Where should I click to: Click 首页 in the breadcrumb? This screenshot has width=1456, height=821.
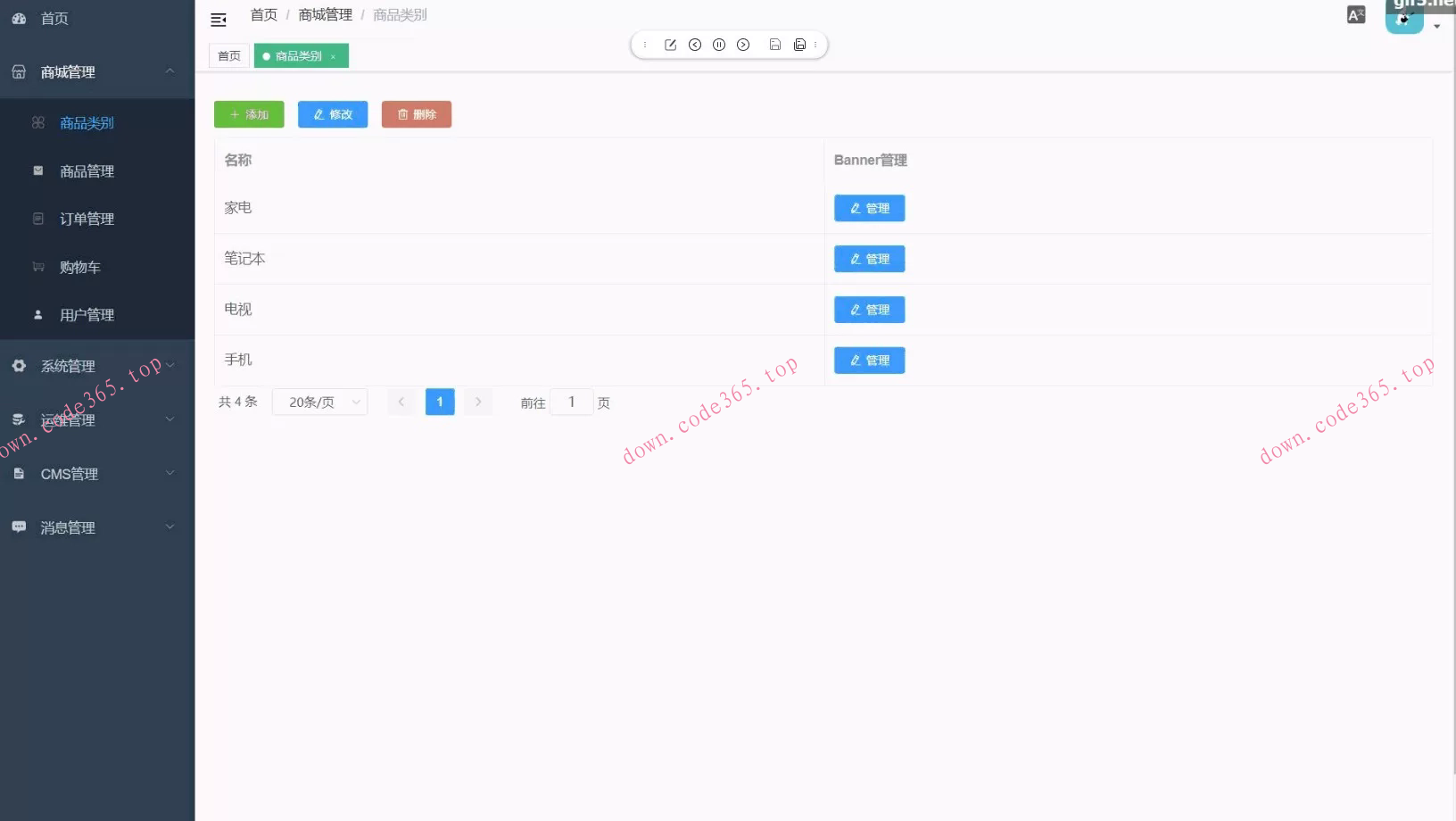click(x=264, y=15)
